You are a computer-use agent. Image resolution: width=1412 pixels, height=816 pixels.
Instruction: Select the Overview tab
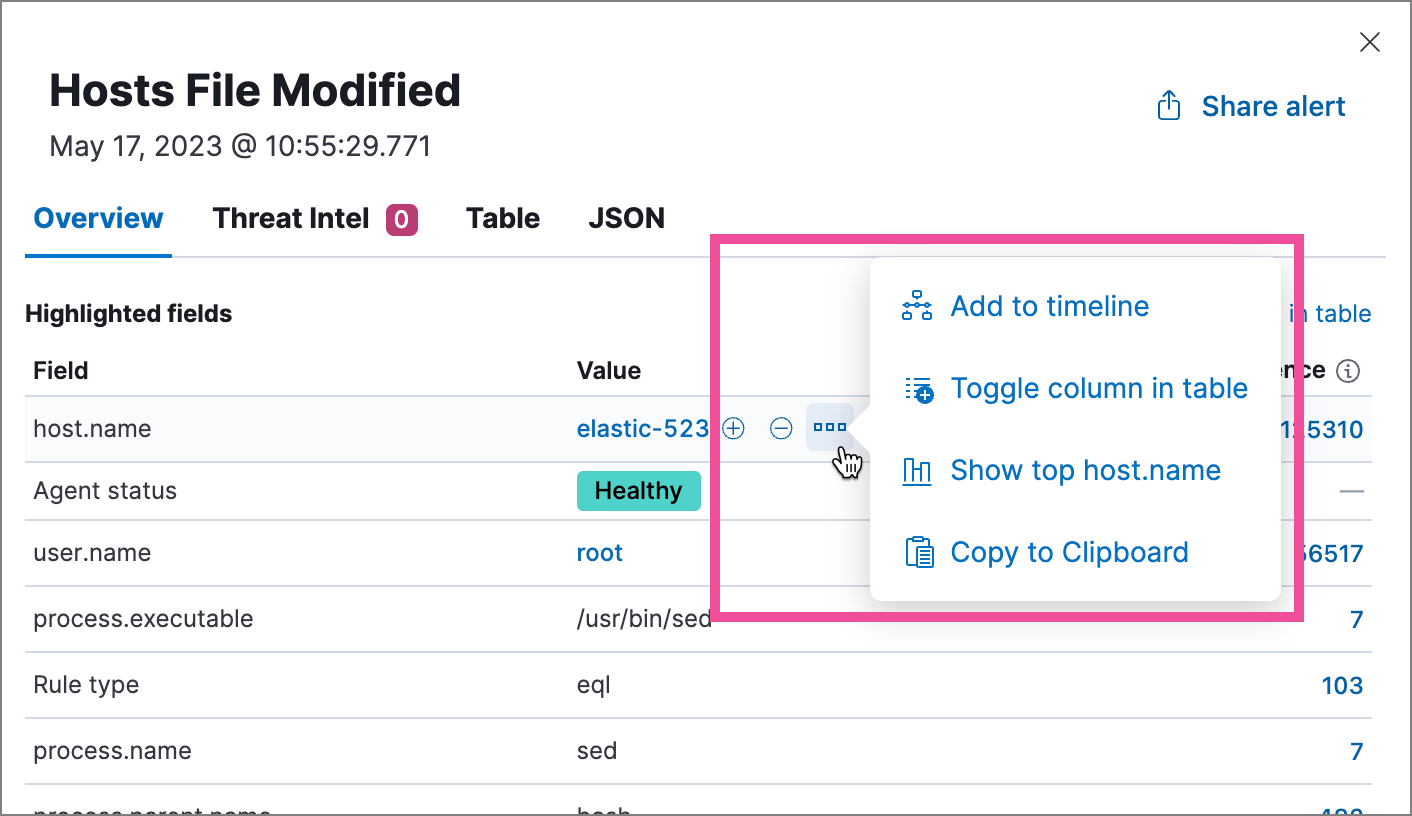tap(98, 219)
